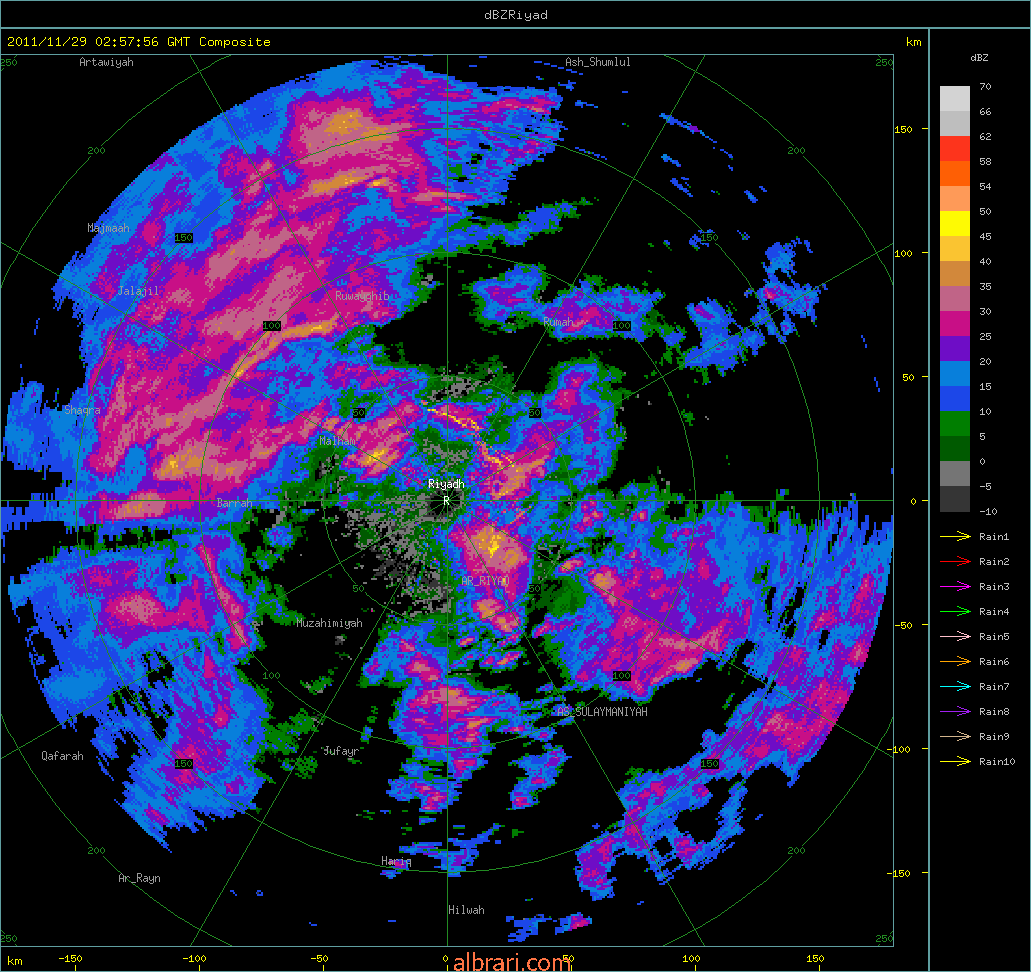
Task: Click the light gray 66–70 dBZ swatch
Action: pos(955,99)
